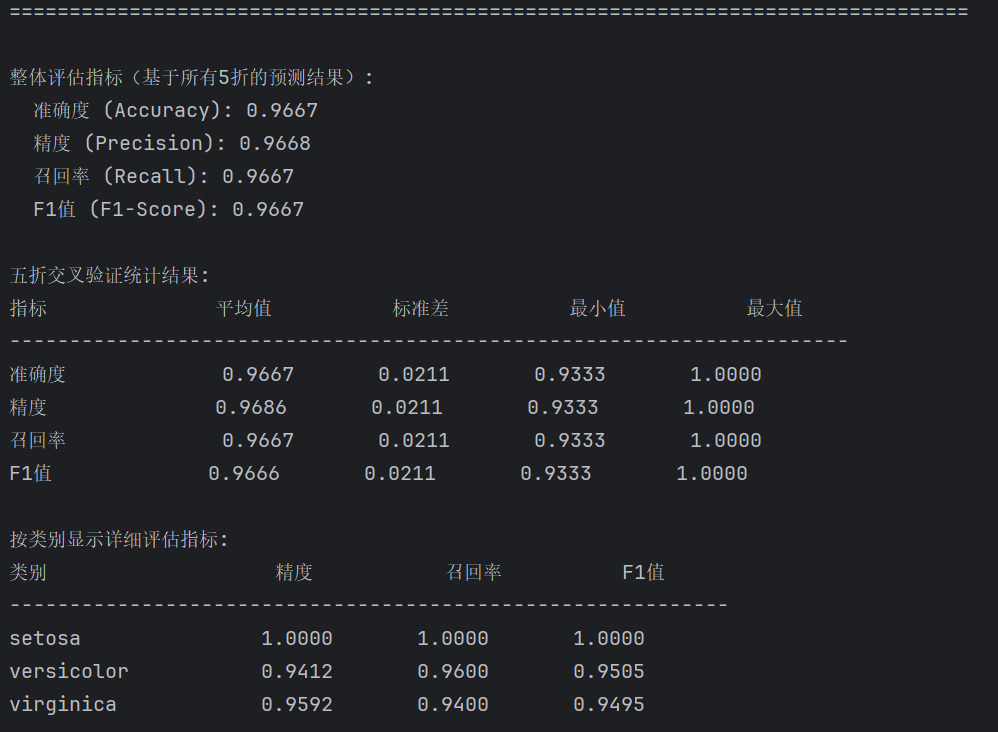998x732 pixels.
Task: Click max value 1.0000 in 准确度 row
Action: pos(726,375)
